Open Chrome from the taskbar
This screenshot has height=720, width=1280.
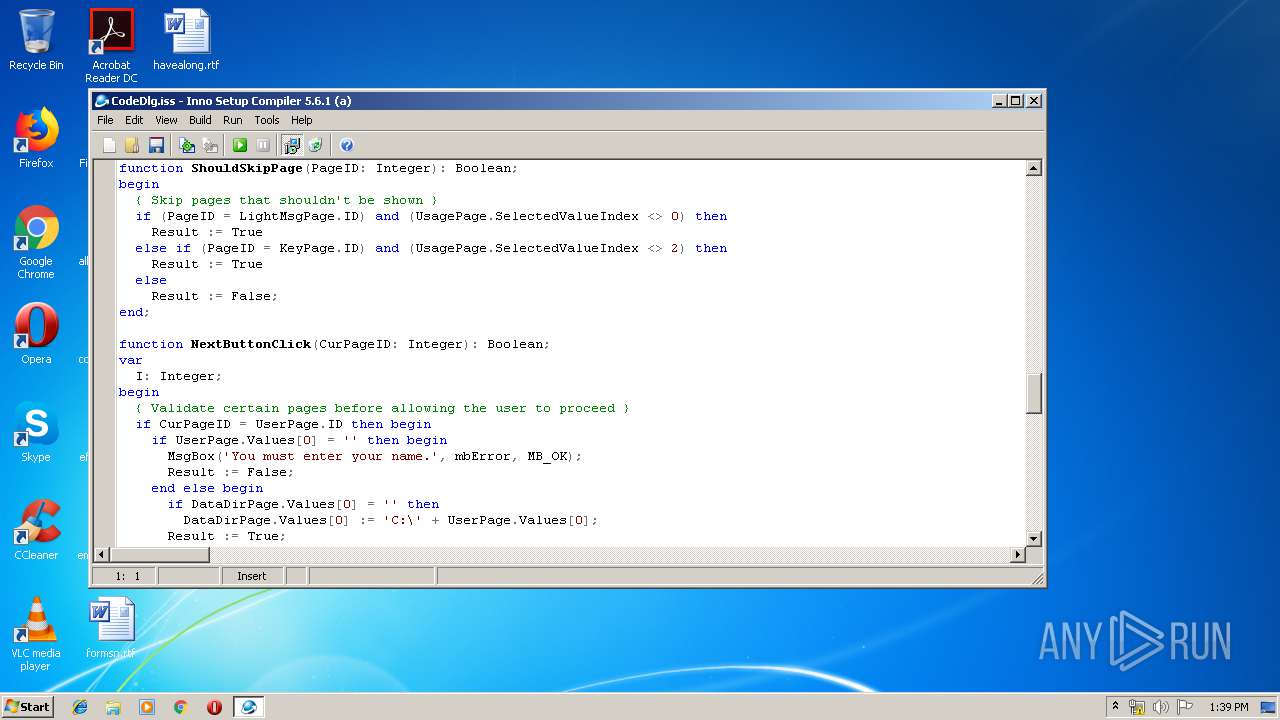(180, 706)
